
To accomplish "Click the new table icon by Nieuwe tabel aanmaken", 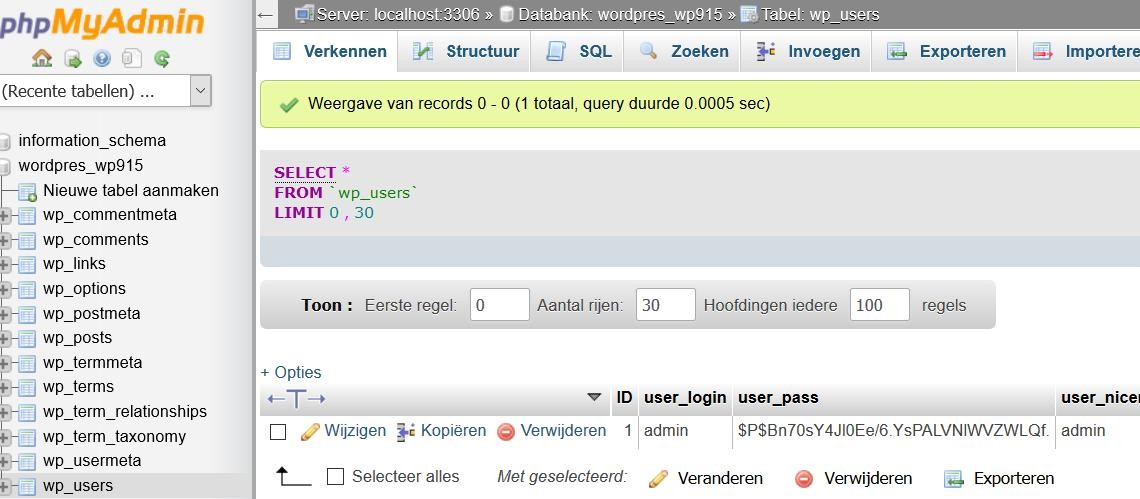I will tap(27, 191).
